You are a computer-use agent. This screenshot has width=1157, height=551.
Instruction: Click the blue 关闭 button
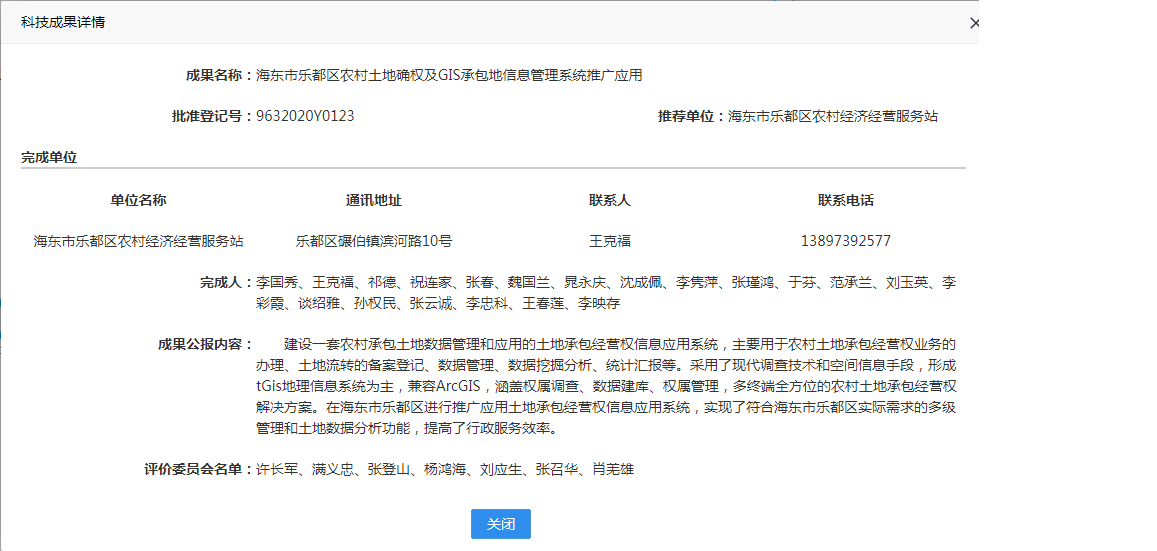pos(501,524)
